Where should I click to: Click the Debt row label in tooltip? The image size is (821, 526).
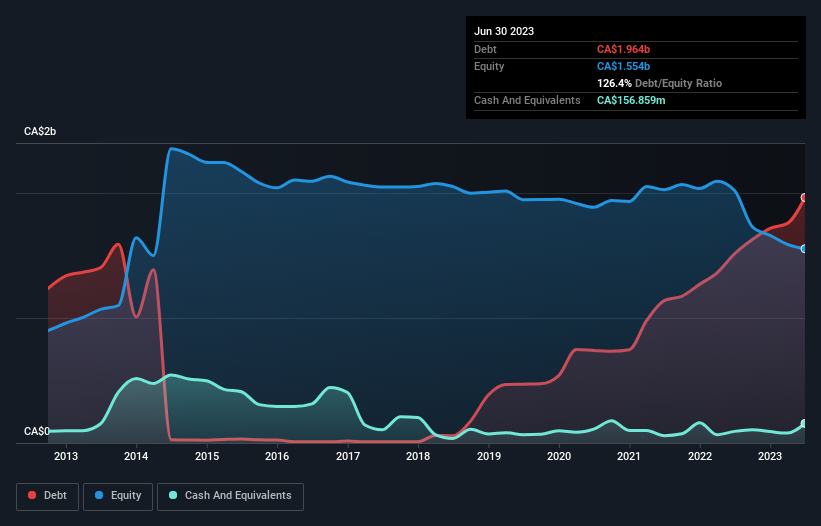click(485, 49)
